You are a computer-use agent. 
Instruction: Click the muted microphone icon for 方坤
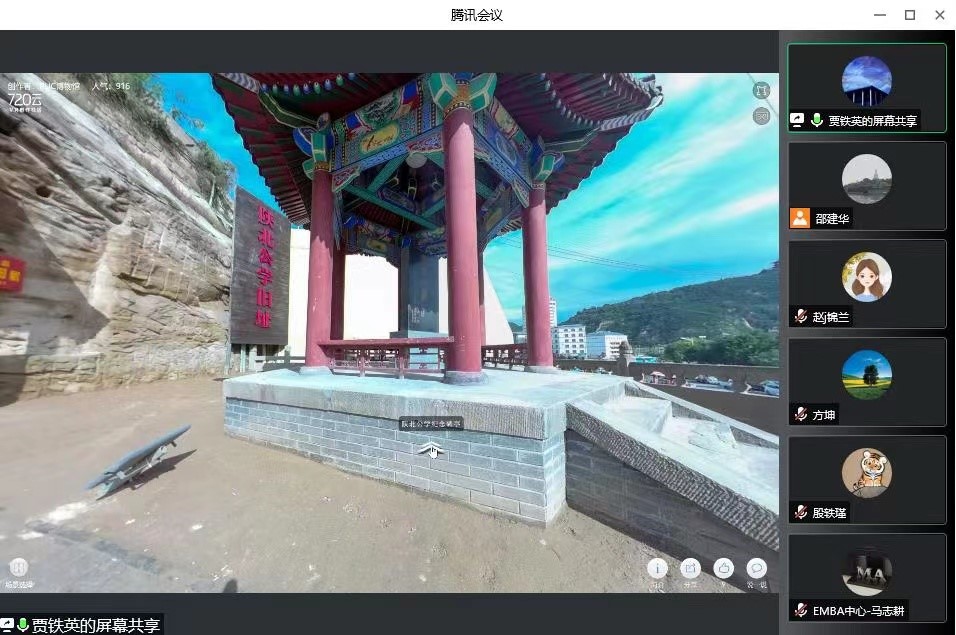pos(800,414)
